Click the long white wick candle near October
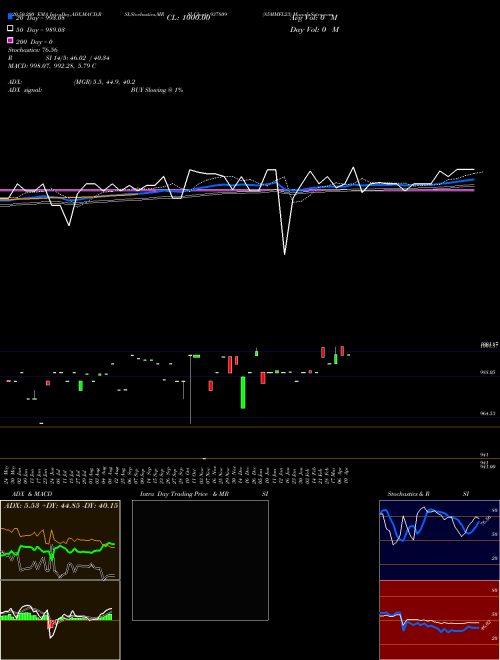 point(191,389)
